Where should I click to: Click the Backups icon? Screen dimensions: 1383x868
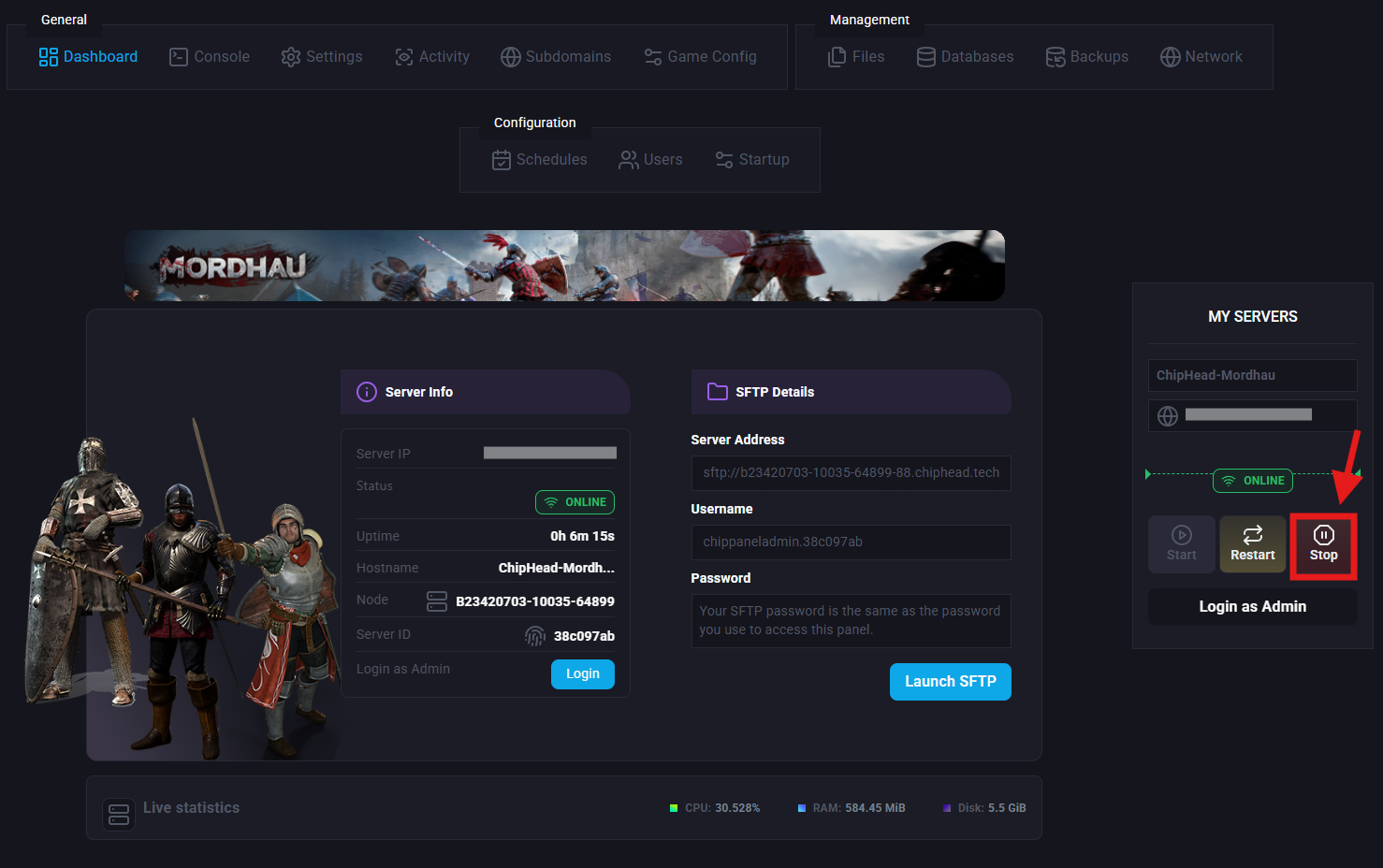(x=1055, y=57)
